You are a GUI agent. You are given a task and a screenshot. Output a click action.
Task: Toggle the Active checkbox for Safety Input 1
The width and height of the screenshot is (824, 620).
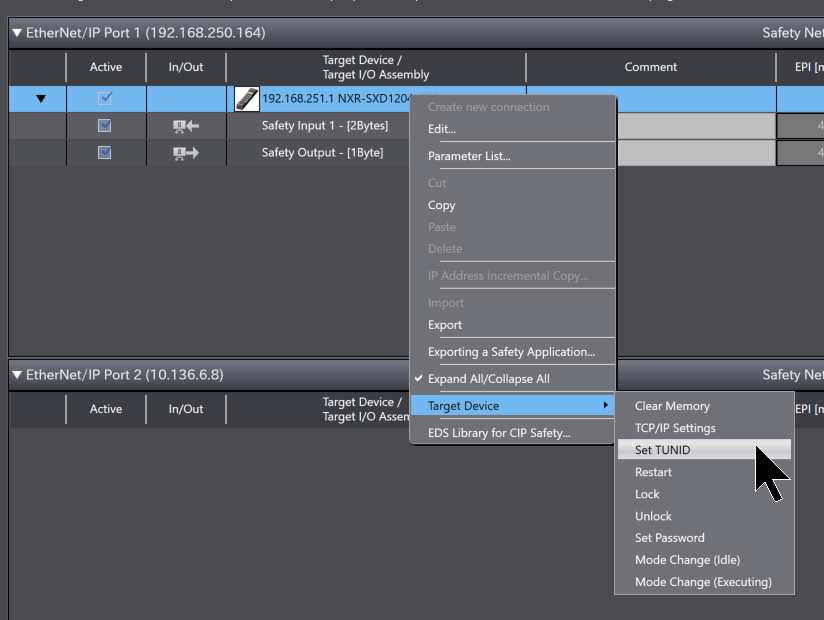pyautogui.click(x=105, y=126)
